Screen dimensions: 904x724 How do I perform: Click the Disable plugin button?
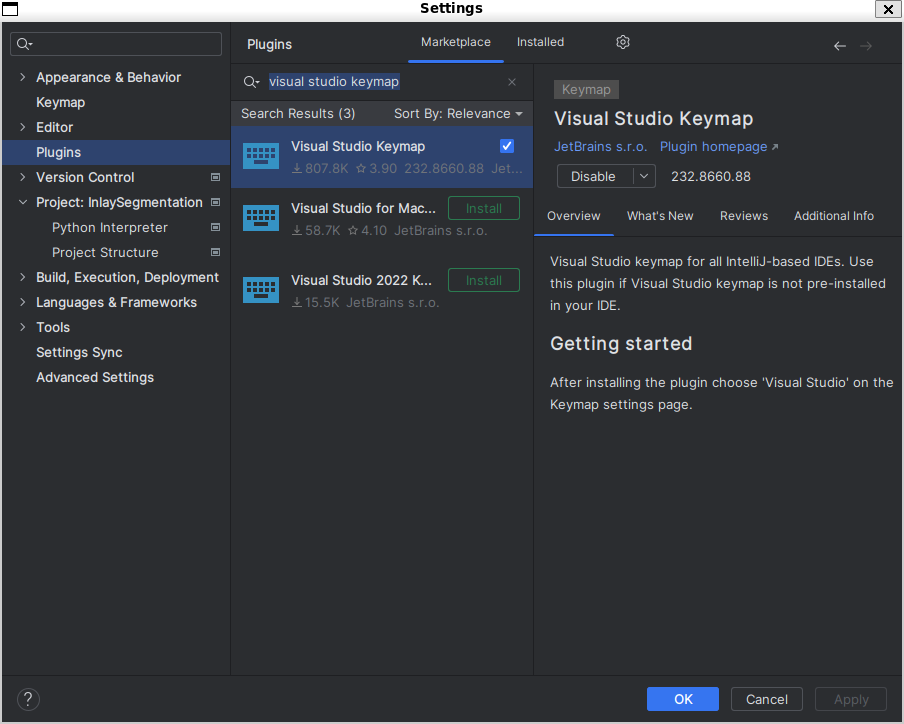594,176
